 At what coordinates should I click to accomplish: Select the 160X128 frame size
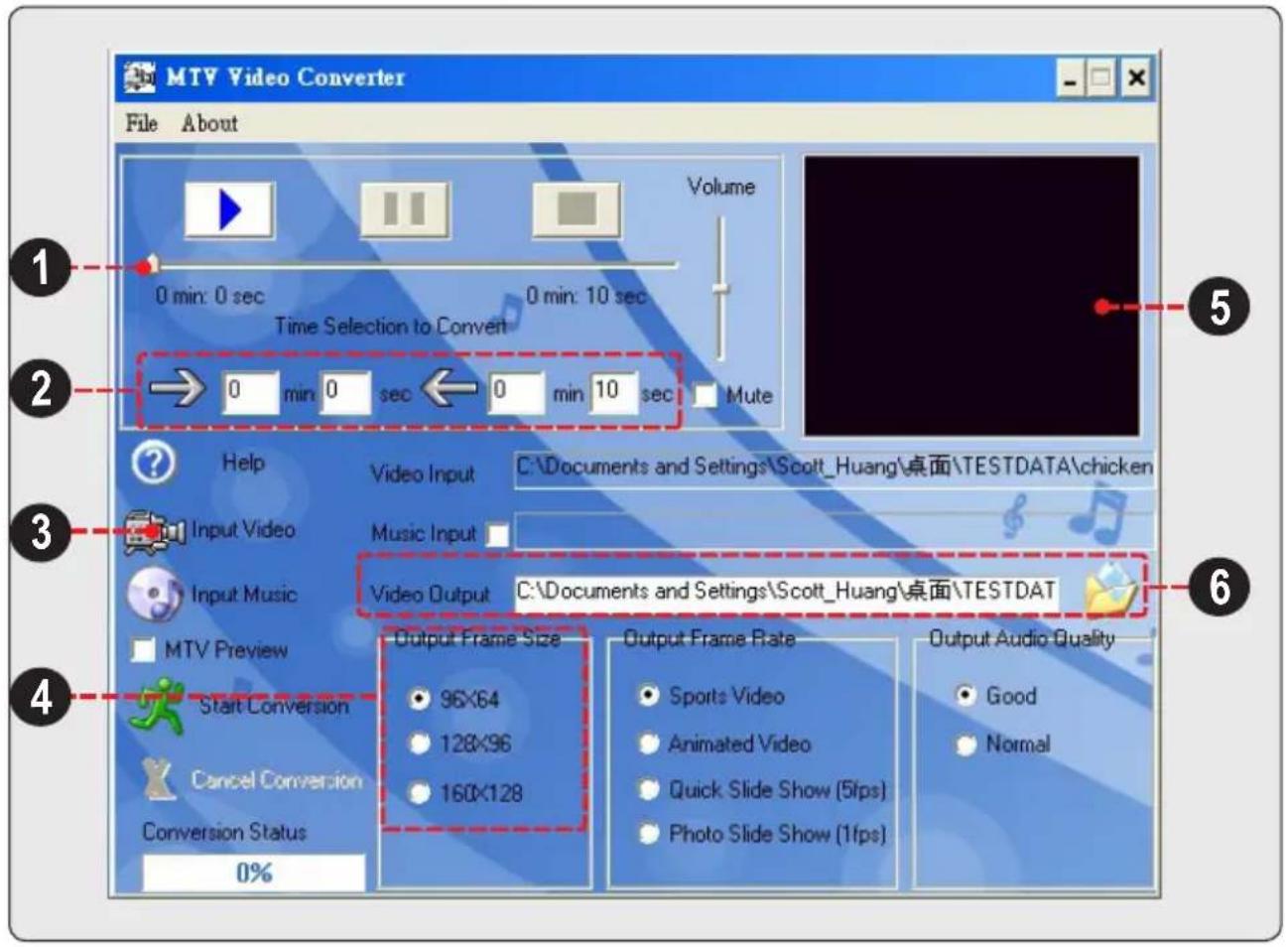(x=420, y=792)
